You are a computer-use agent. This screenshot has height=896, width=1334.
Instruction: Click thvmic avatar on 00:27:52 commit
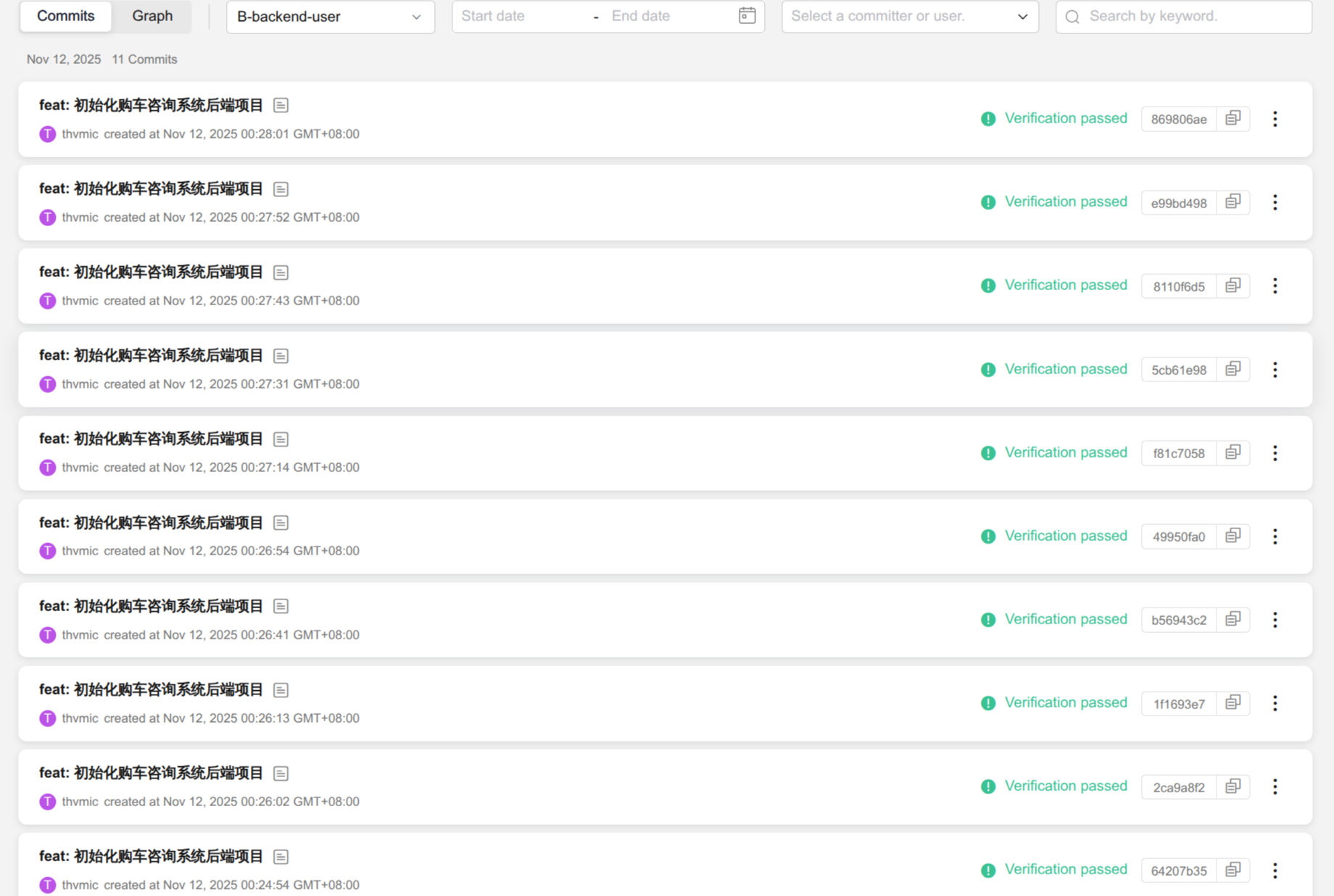point(48,217)
